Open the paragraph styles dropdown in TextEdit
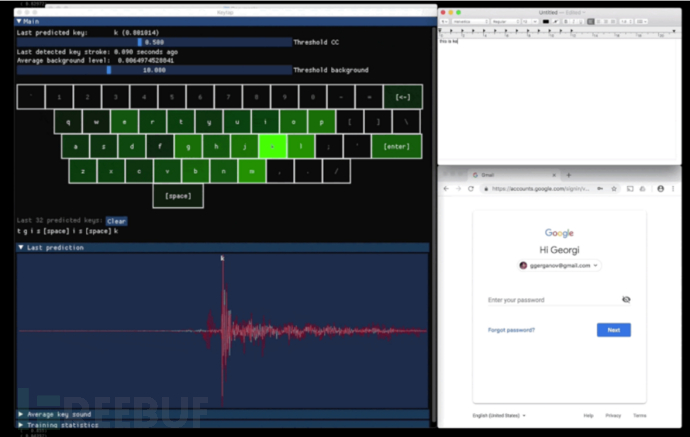 point(444,22)
